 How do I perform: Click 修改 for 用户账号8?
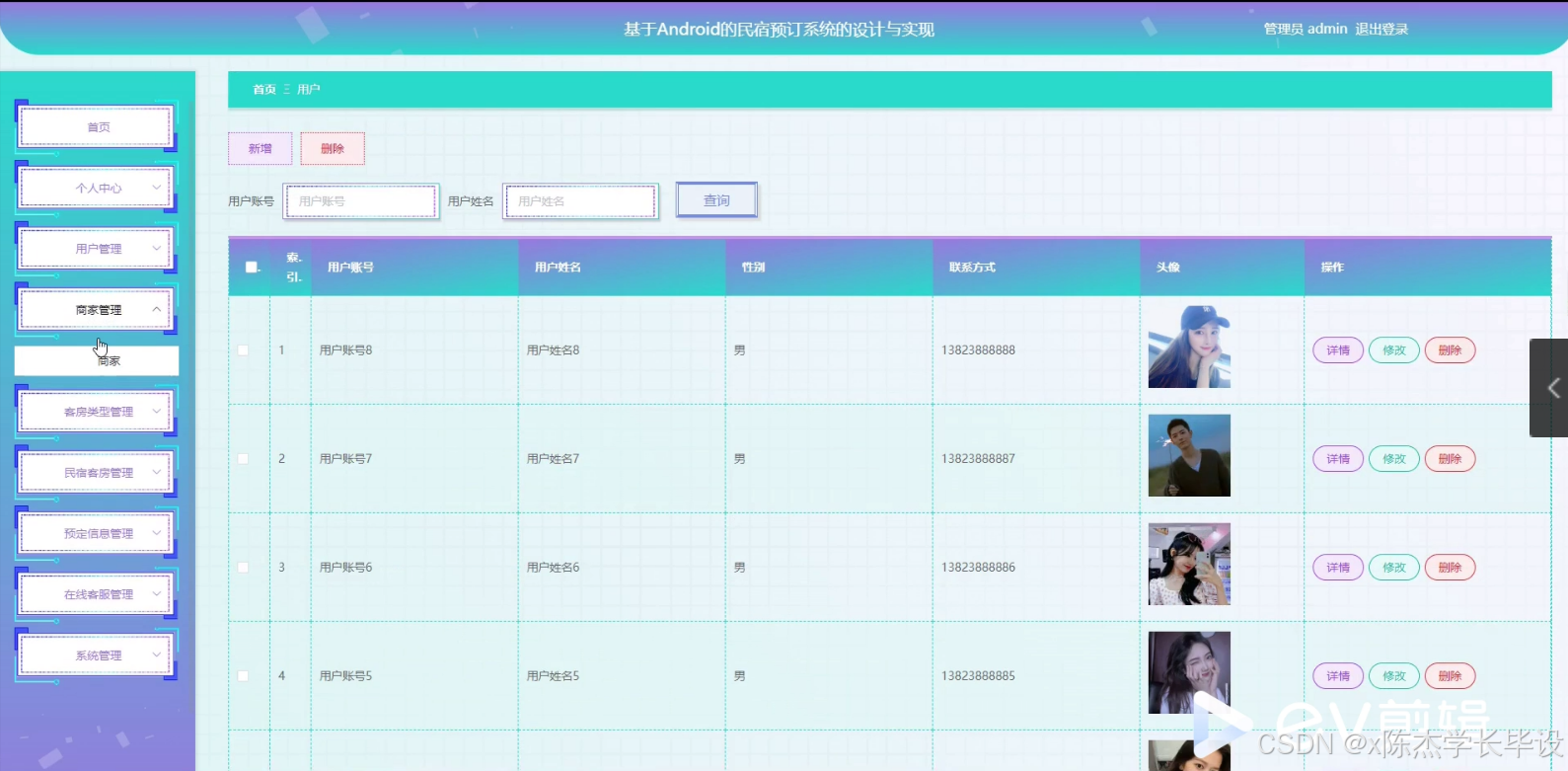[x=1394, y=350]
